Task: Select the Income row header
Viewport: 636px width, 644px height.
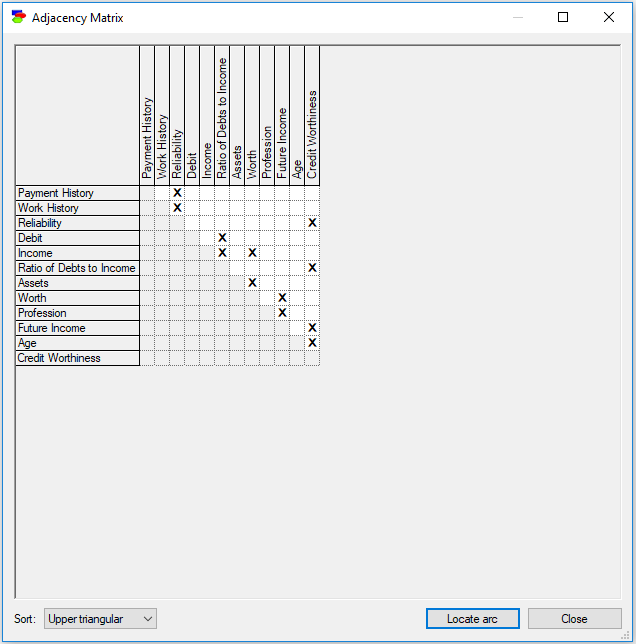Action: click(x=78, y=253)
